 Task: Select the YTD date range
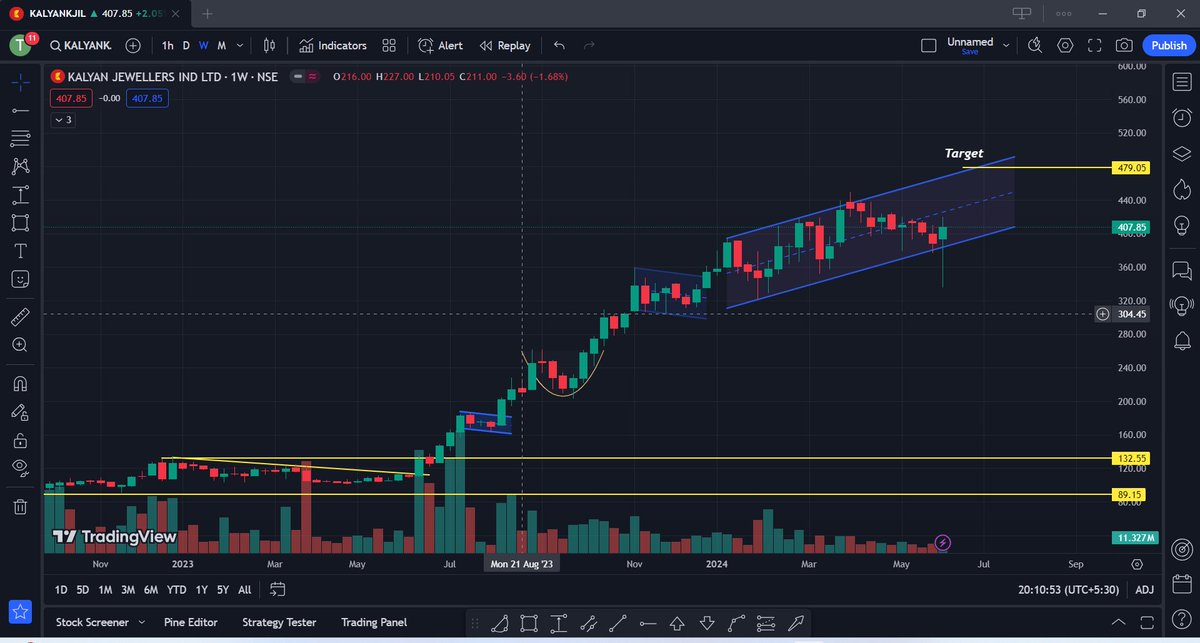coord(176,590)
